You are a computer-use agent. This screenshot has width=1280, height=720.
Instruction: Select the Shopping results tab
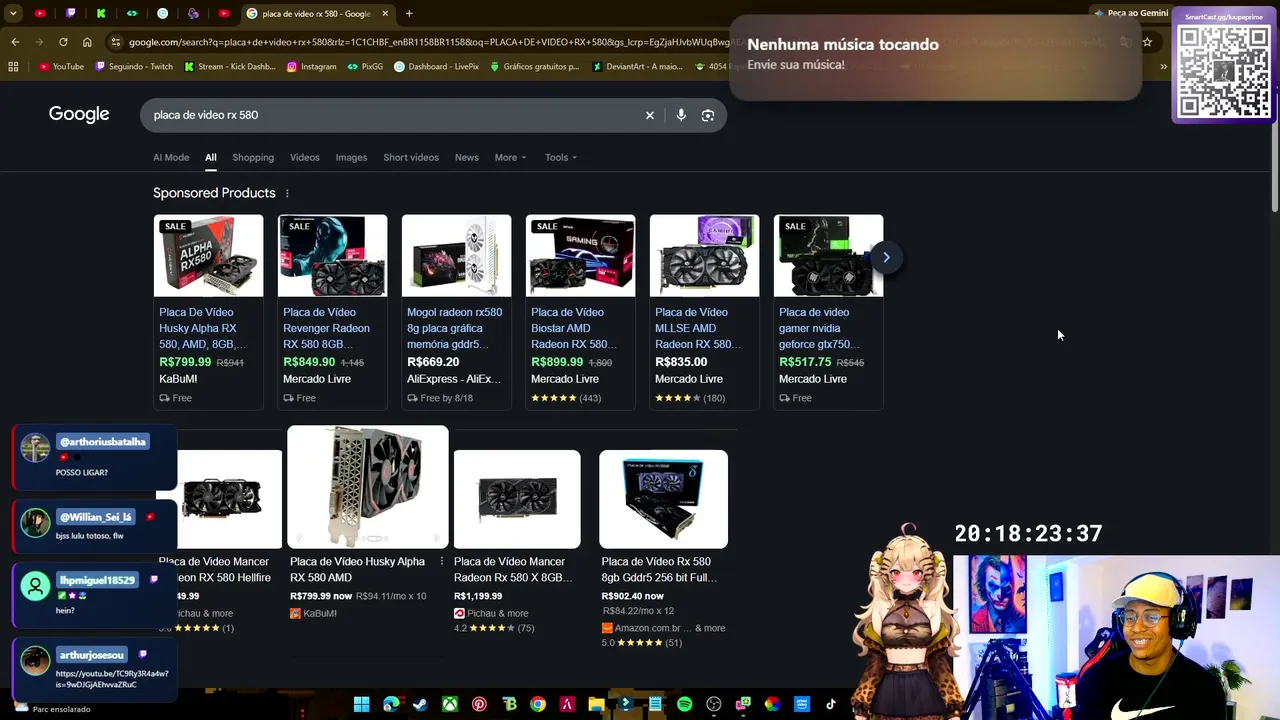tap(253, 157)
